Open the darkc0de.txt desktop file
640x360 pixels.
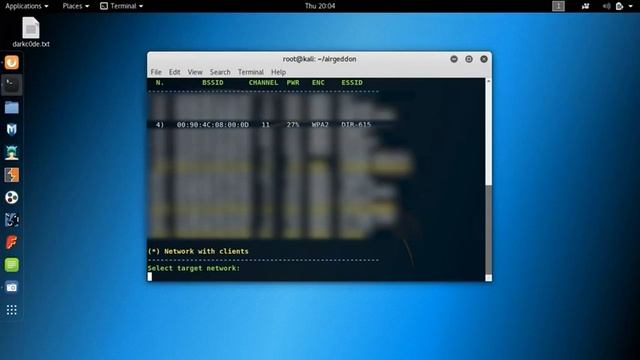click(x=31, y=32)
